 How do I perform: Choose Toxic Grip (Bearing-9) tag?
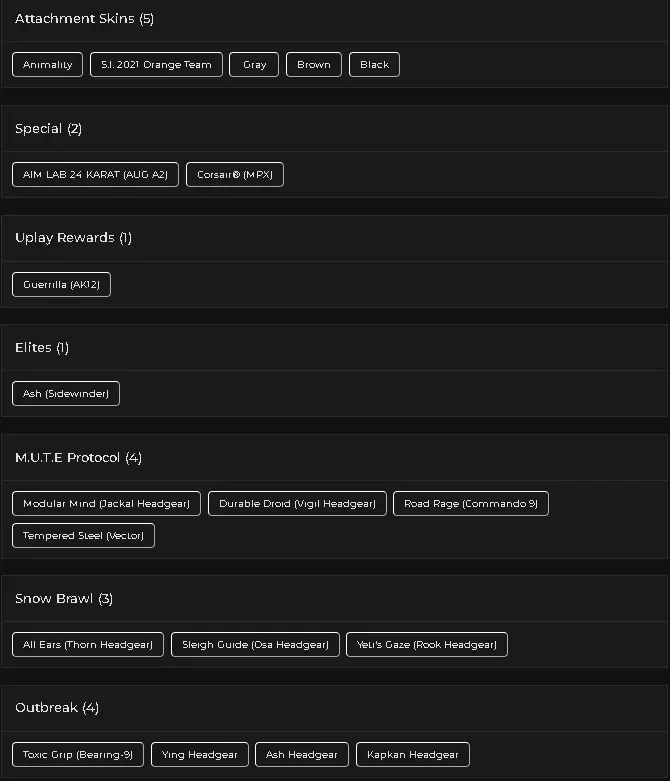pos(78,755)
